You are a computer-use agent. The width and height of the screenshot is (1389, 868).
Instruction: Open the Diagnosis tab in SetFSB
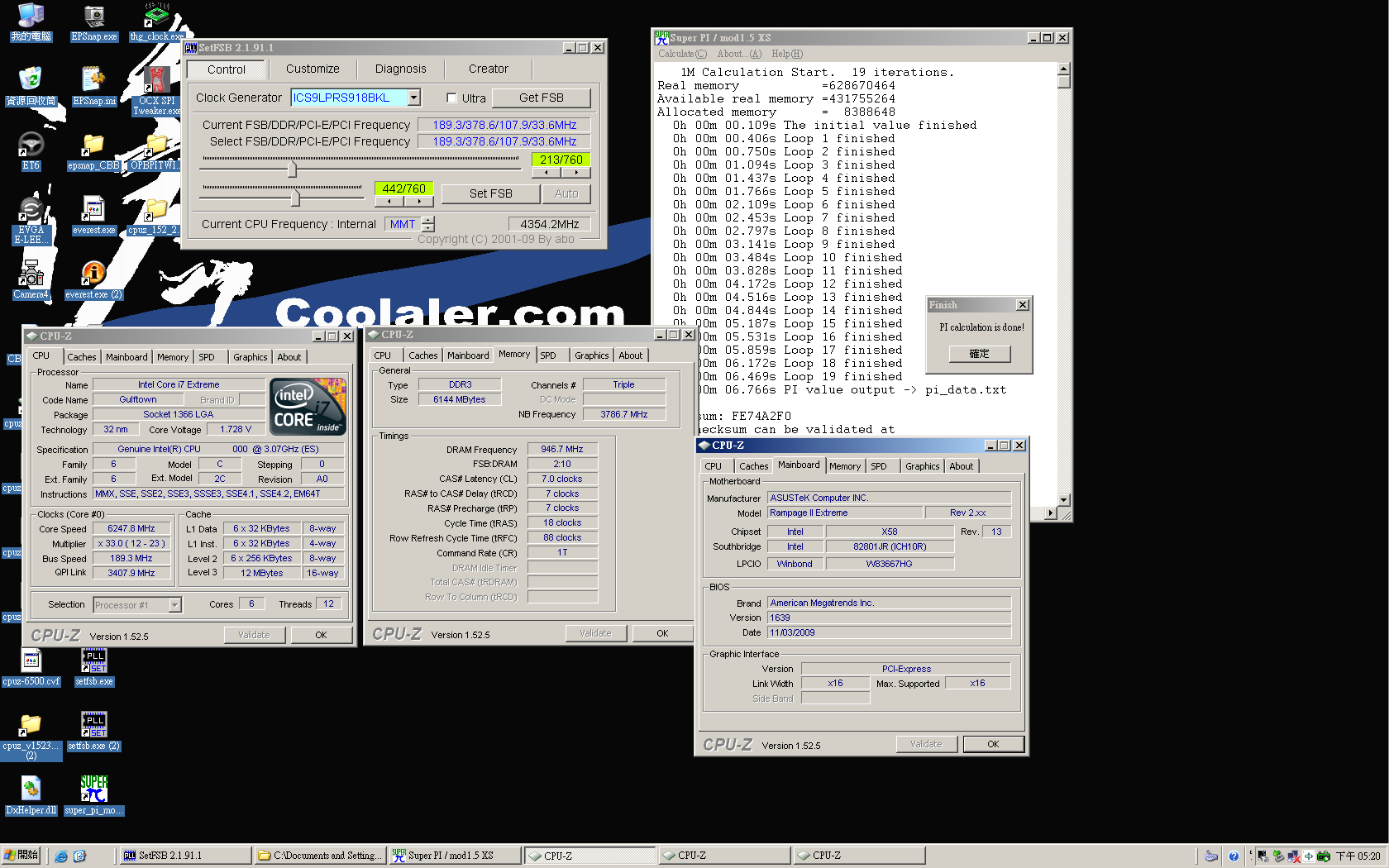pyautogui.click(x=400, y=69)
